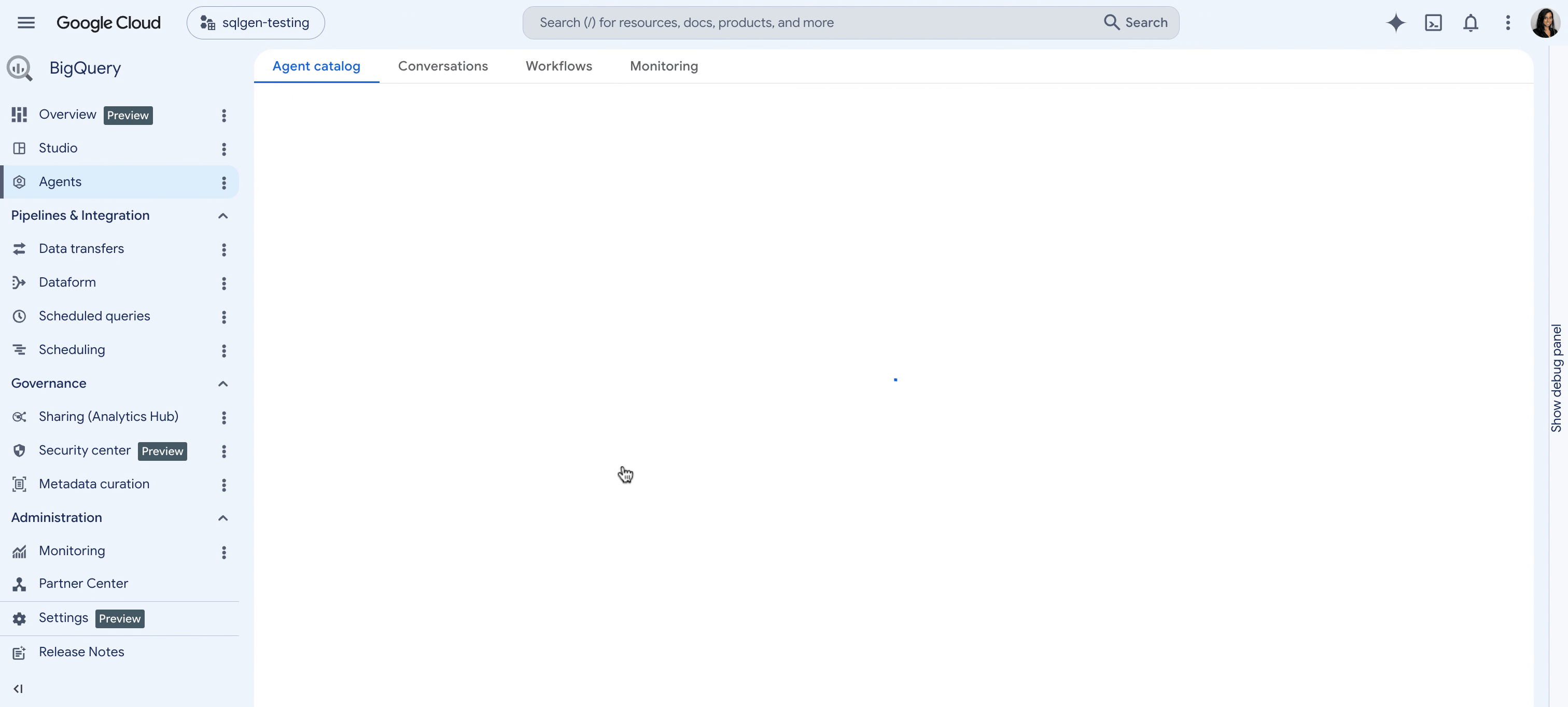Image resolution: width=1568 pixels, height=707 pixels.
Task: Open the Metadata curation three-dot menu
Action: point(223,484)
